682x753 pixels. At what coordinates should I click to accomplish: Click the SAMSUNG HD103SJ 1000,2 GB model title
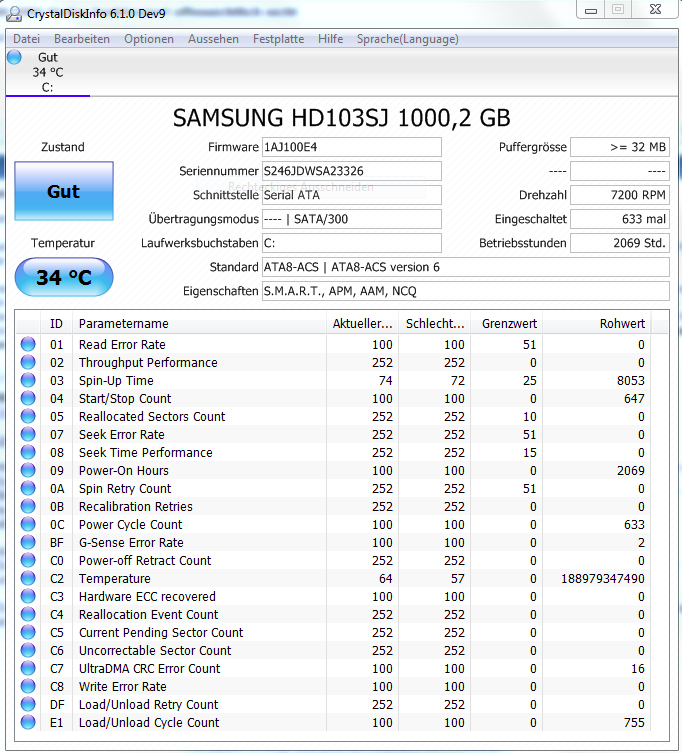(341, 118)
